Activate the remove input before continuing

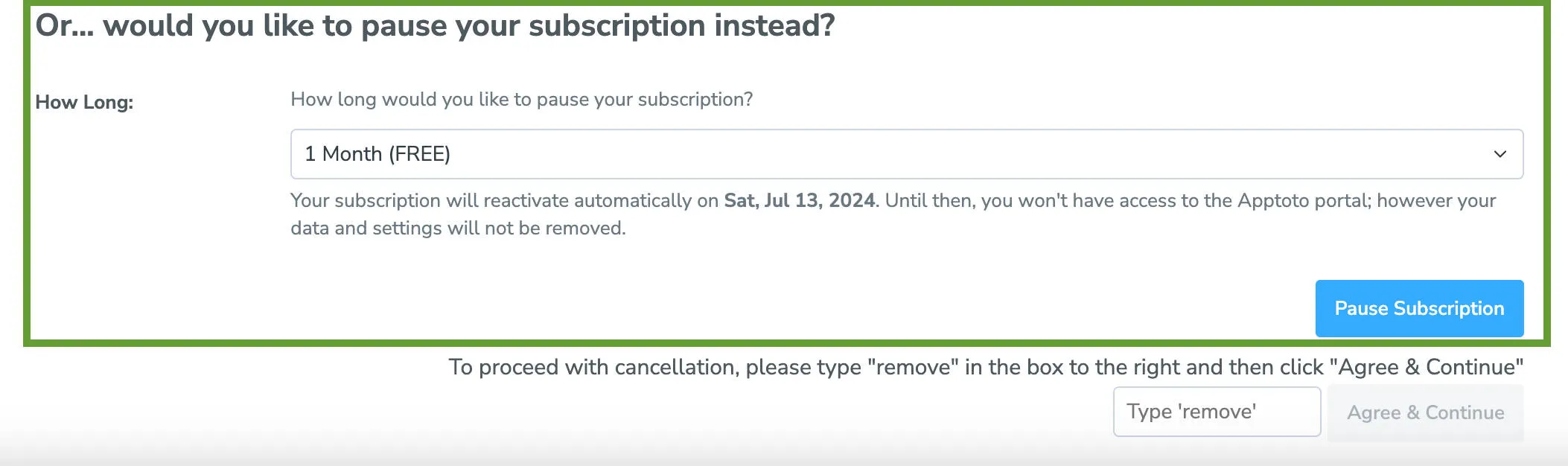click(1216, 412)
